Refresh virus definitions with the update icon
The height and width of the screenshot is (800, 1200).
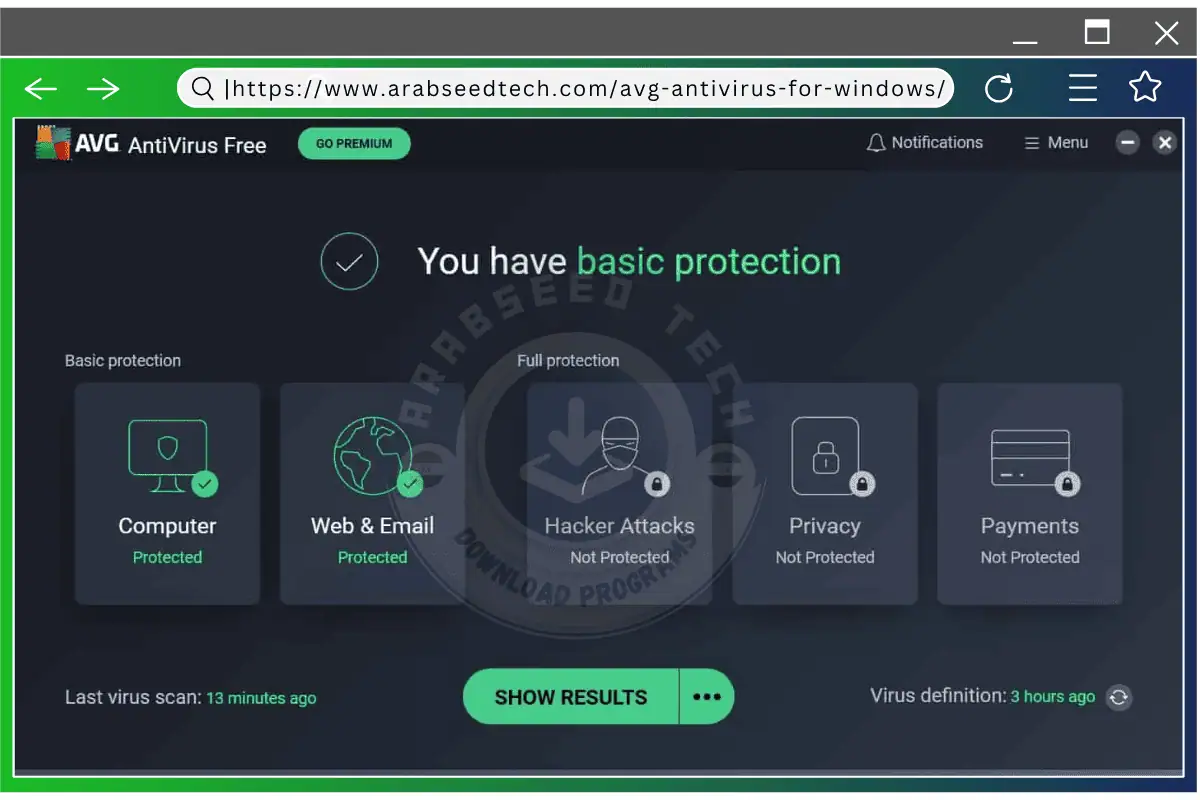point(1119,698)
